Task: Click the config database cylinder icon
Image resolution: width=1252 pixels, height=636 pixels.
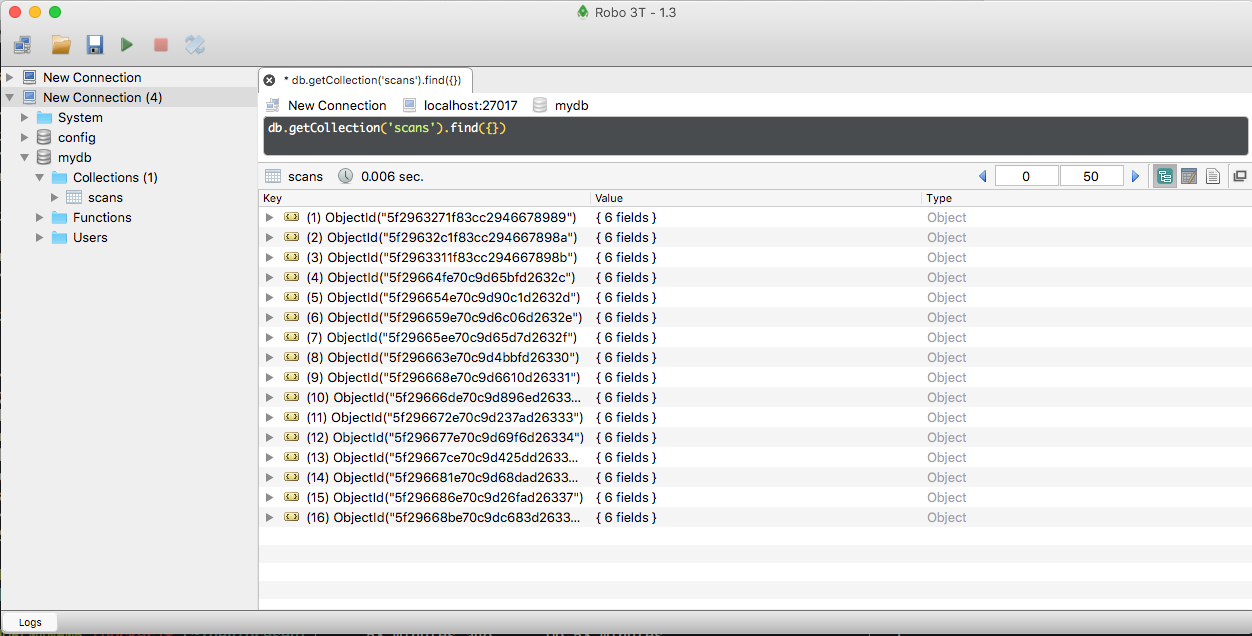Action: 44,137
